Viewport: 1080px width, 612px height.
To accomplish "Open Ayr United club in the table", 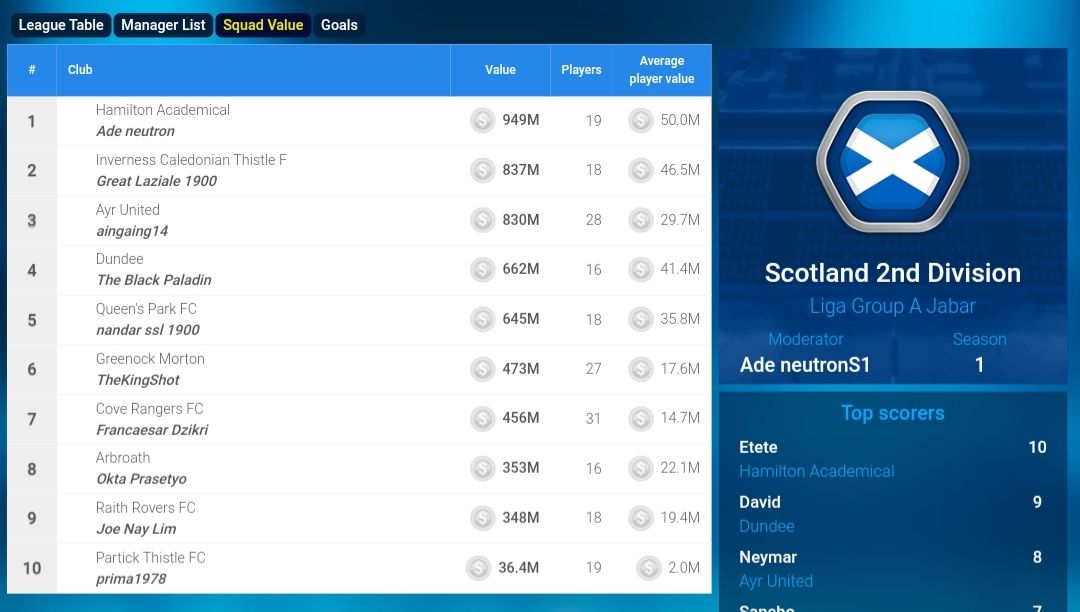I will click(x=127, y=210).
